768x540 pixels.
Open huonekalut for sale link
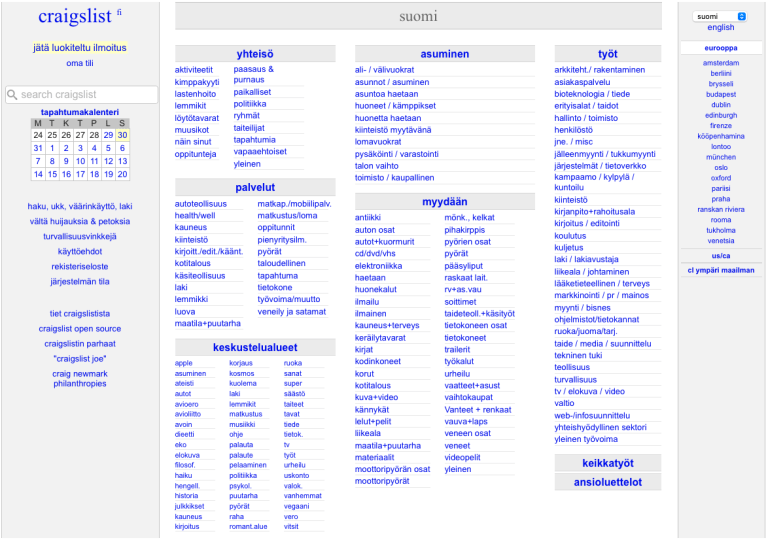click(x=376, y=290)
